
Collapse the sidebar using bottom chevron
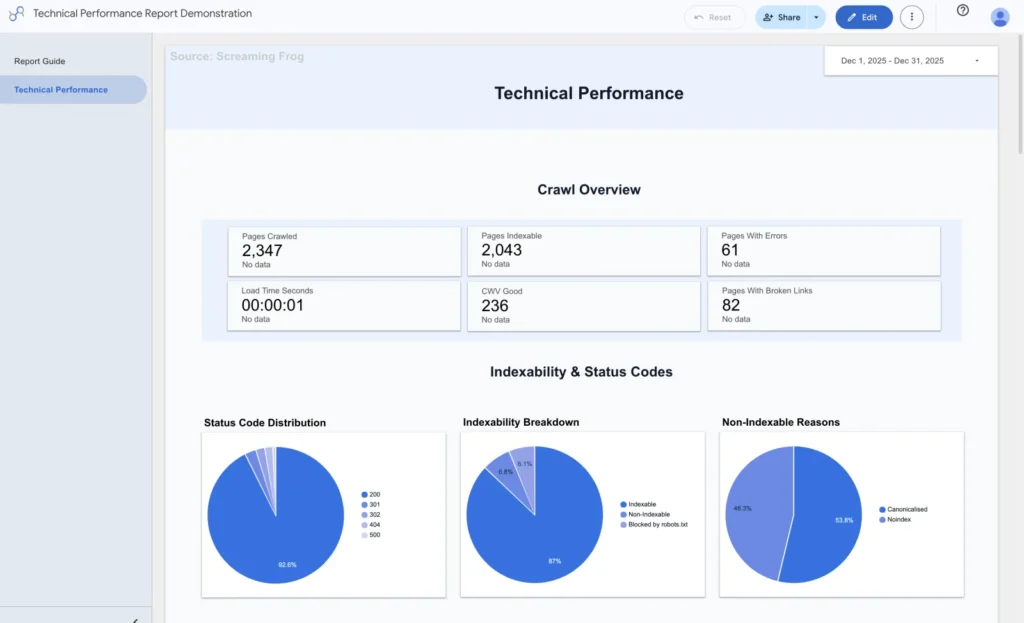coord(135,620)
